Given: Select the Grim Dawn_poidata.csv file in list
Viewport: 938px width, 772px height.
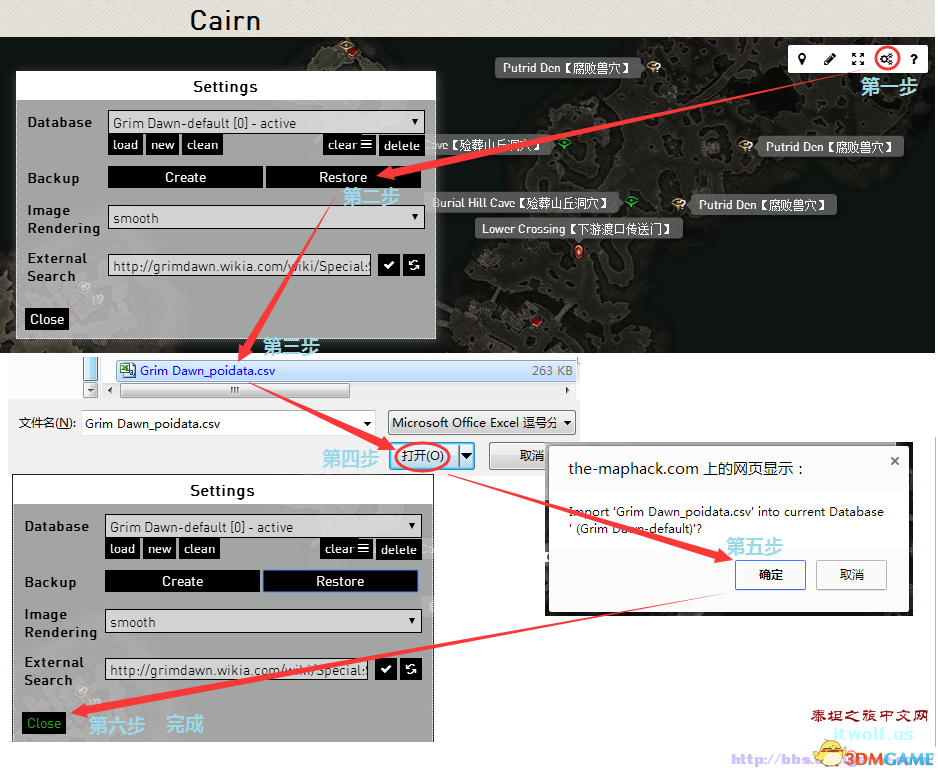Looking at the screenshot, I should 207,370.
